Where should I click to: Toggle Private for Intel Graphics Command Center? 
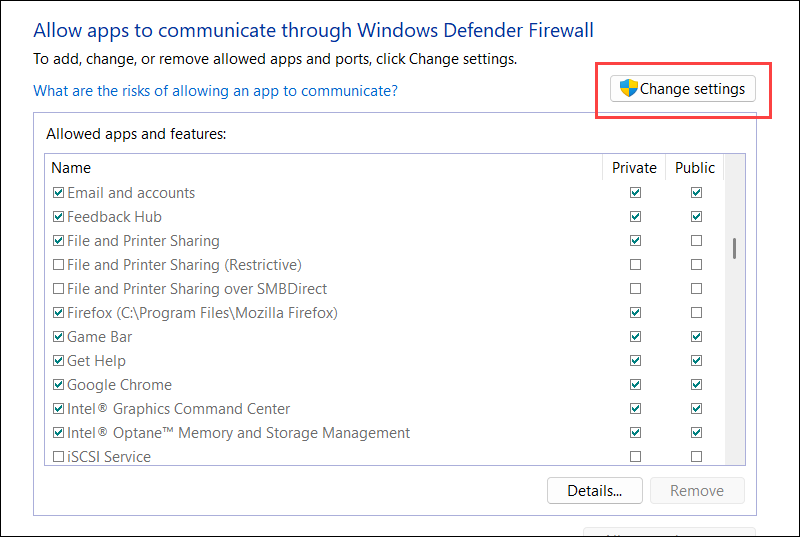click(635, 408)
